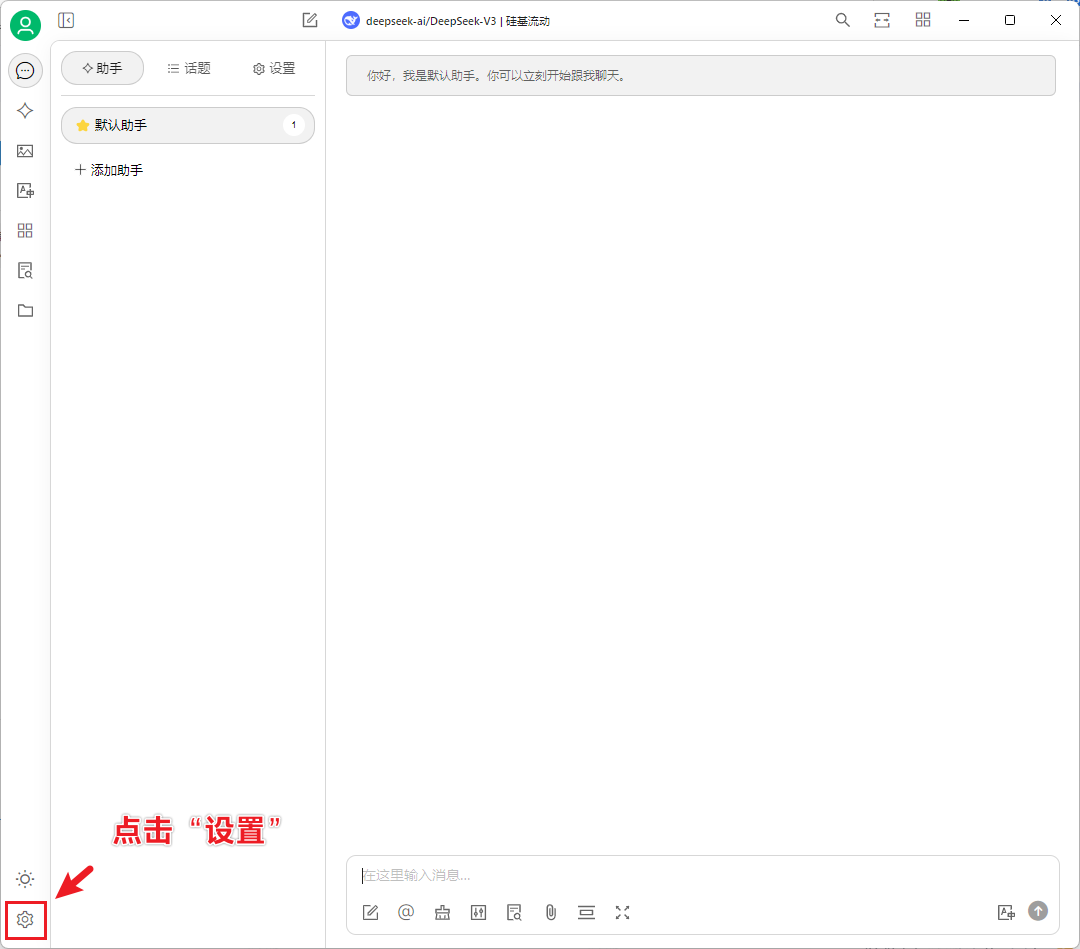Click the knowledge base icon in input toolbar

(515, 912)
